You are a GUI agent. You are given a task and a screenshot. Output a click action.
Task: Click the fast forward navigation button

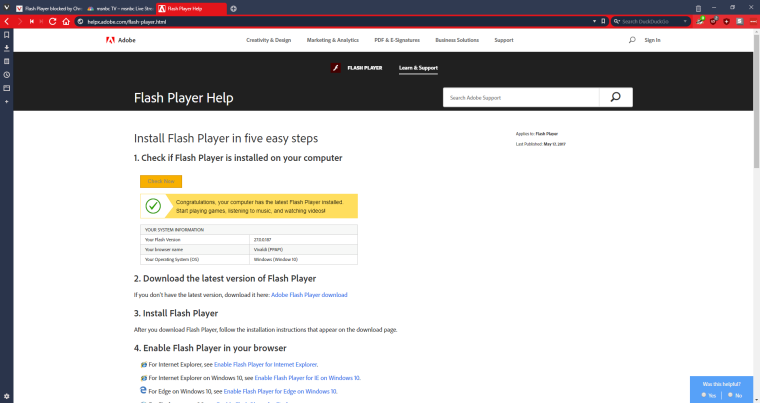click(x=41, y=21)
